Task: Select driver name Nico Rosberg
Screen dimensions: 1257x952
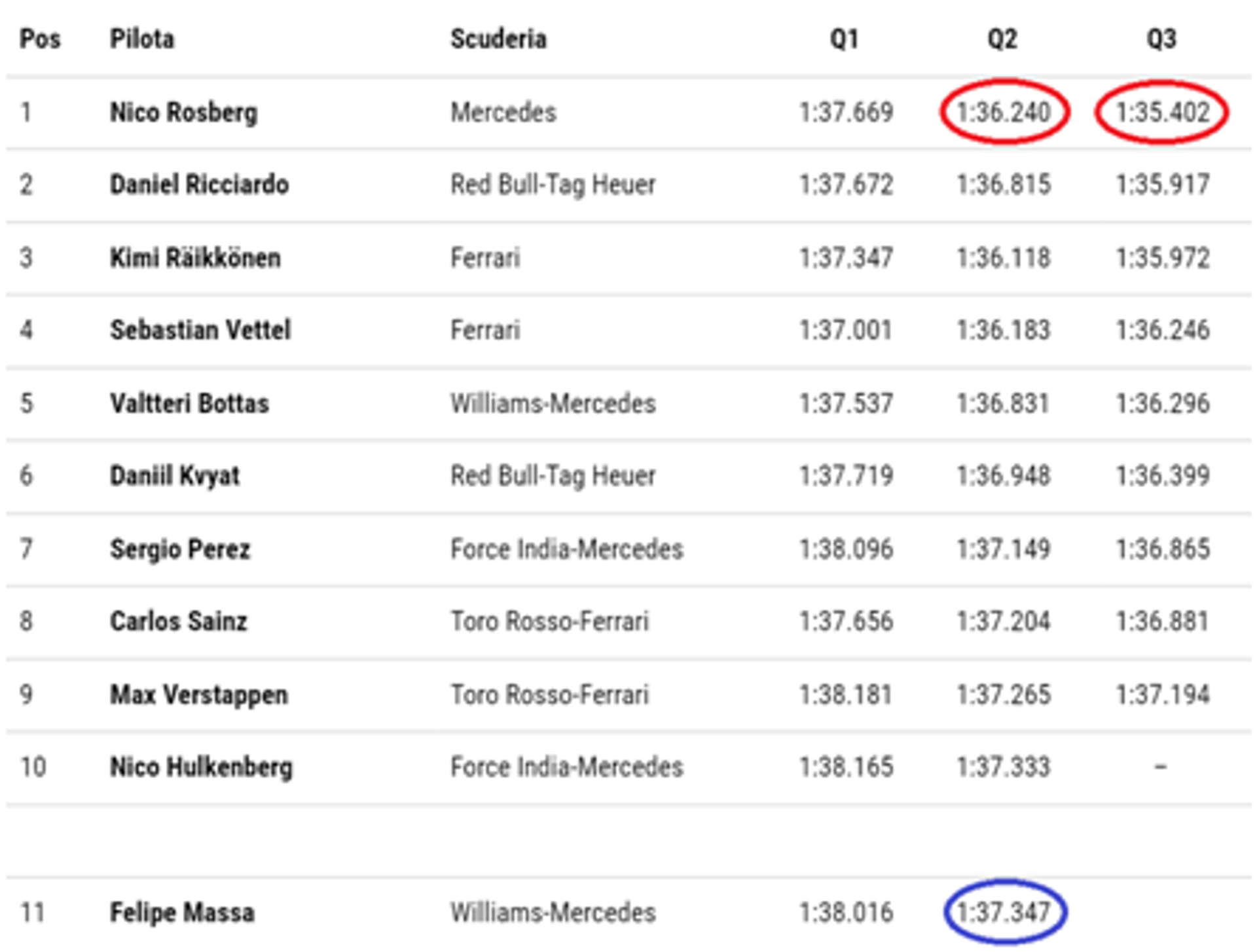Action: pos(183,113)
